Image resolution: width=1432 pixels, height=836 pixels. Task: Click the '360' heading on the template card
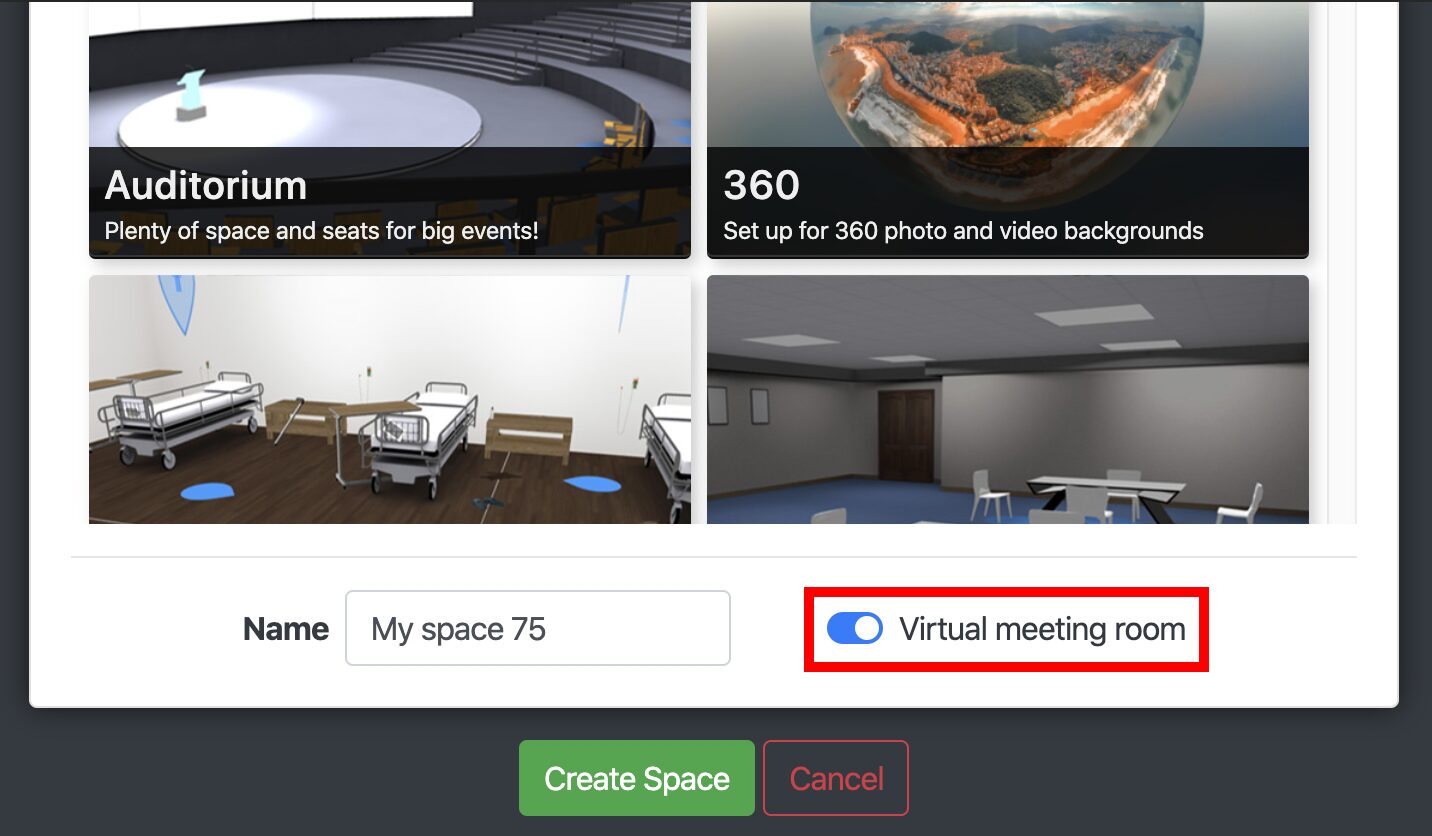[x=761, y=185]
